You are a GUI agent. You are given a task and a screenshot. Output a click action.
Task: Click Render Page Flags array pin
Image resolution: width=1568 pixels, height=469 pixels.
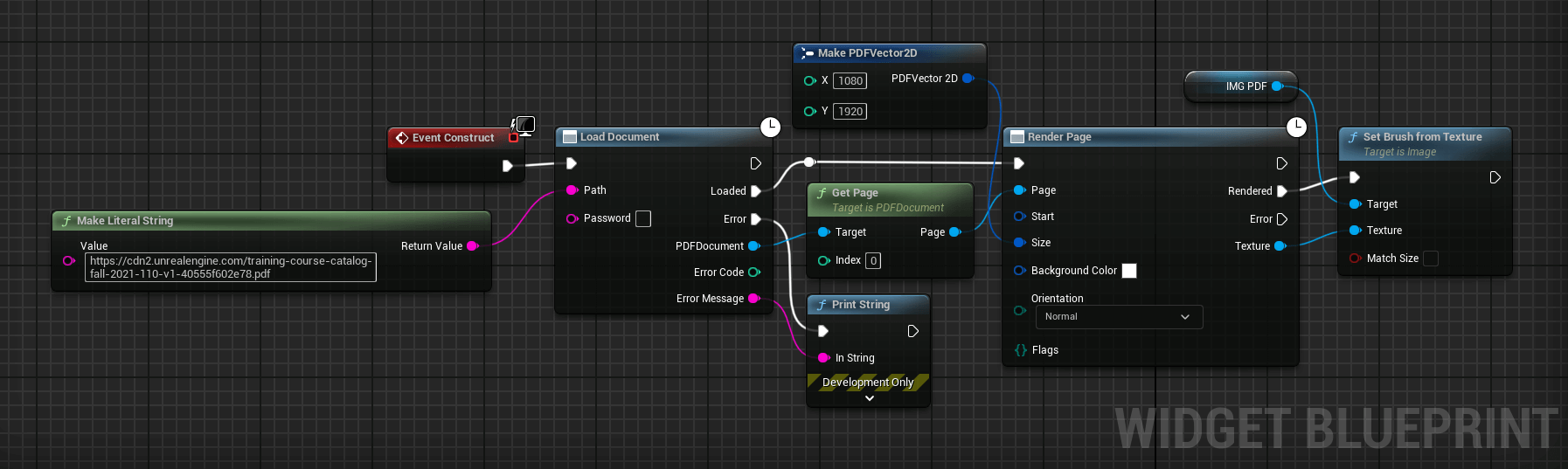pos(1020,350)
